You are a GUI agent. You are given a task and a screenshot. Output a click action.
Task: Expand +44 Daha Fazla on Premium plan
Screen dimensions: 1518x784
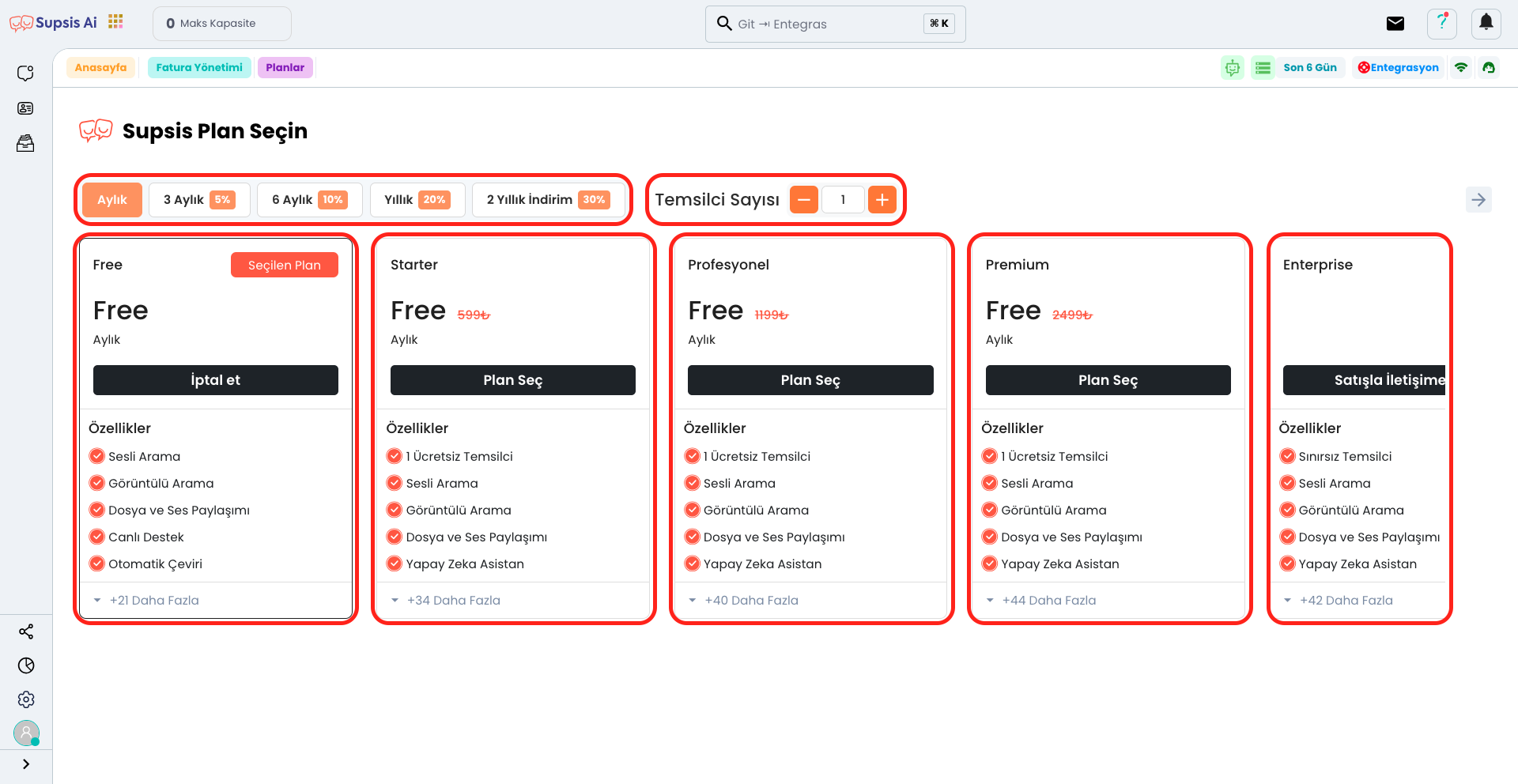coord(1041,601)
